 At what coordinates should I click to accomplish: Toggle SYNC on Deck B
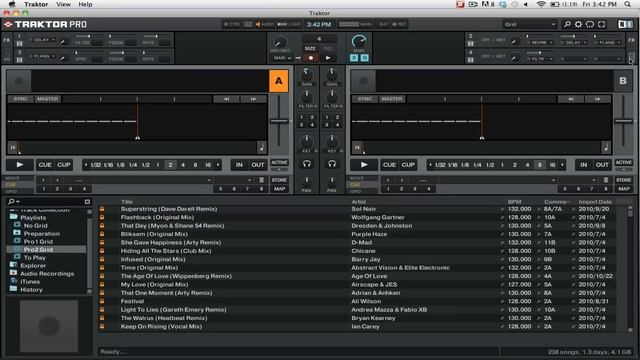[x=365, y=99]
